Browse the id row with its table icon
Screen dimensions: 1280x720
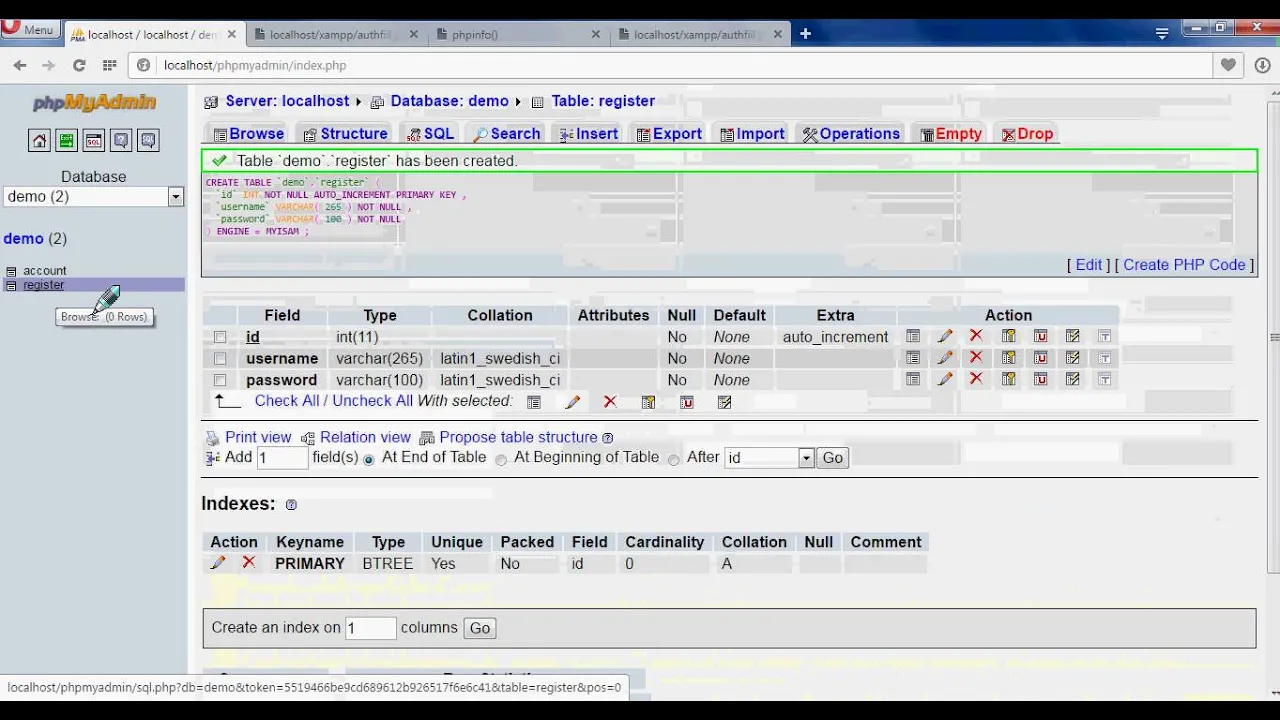pyautogui.click(x=913, y=337)
